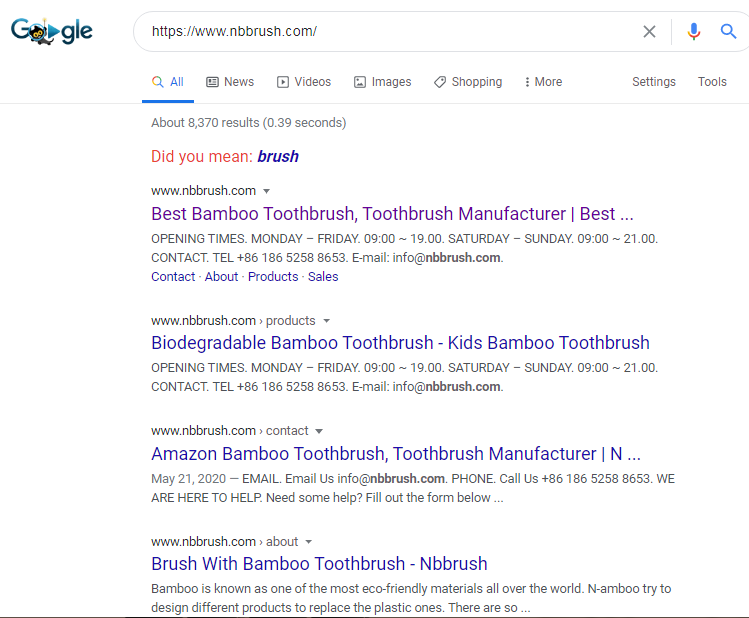This screenshot has width=749, height=618.
Task: Expand dropdown arrow next to 'products' URL
Action: pyautogui.click(x=327, y=321)
